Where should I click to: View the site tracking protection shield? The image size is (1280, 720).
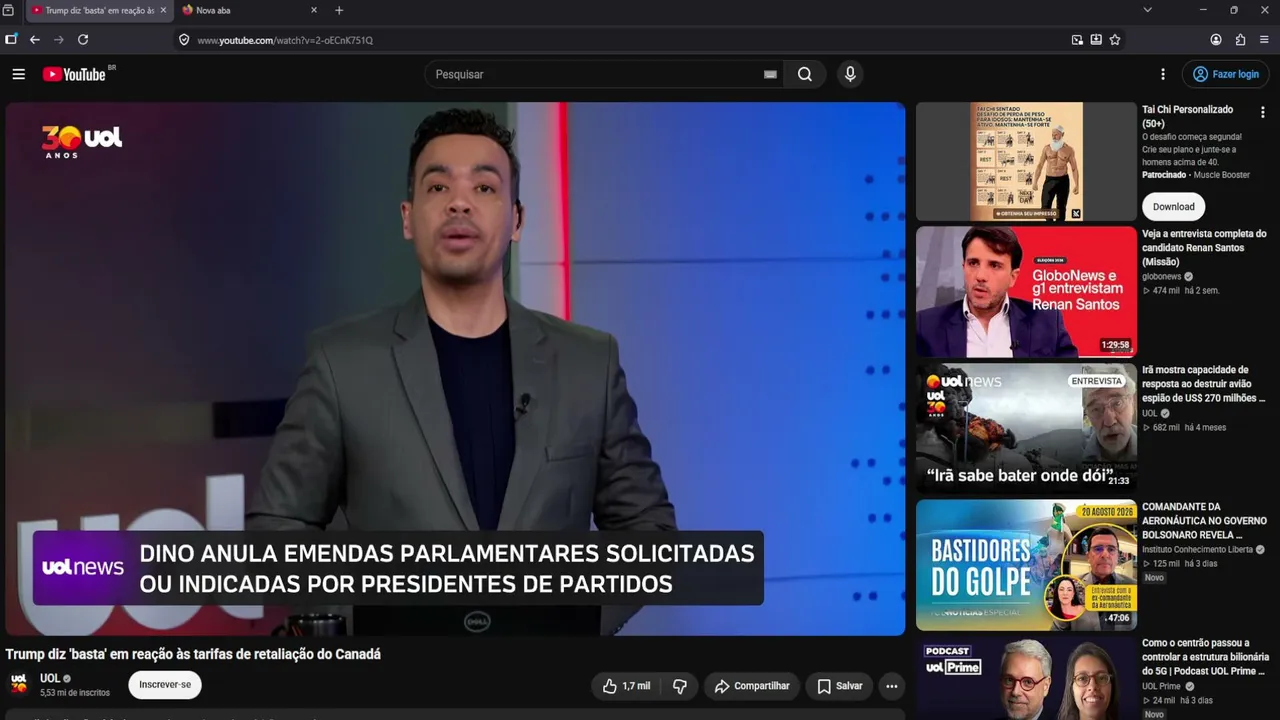(x=184, y=40)
